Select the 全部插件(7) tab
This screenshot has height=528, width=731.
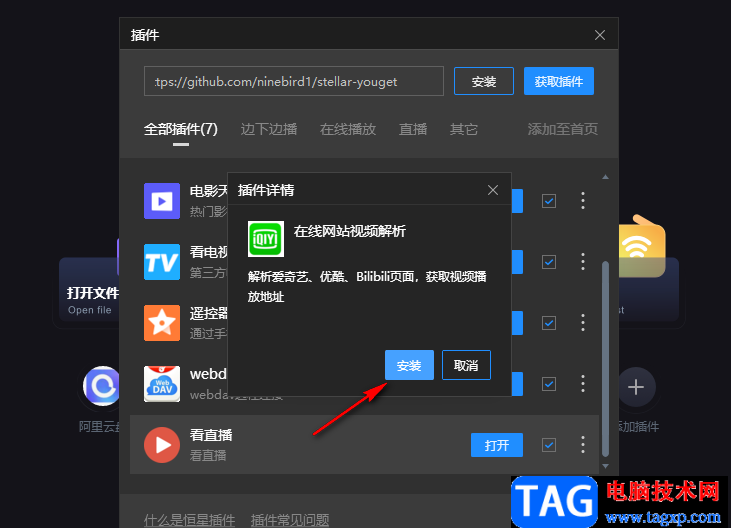tap(180, 129)
